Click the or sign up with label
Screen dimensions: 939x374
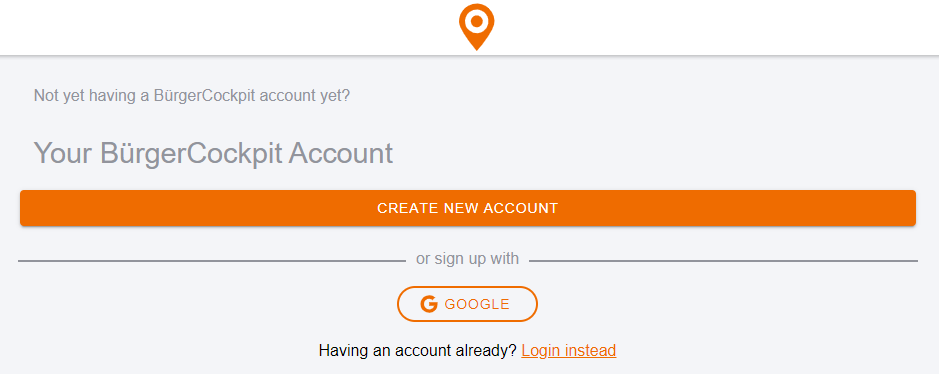click(467, 259)
